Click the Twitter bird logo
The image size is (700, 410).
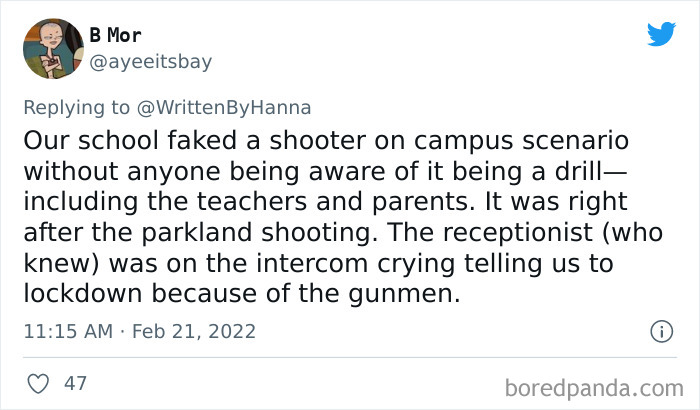coord(662,35)
